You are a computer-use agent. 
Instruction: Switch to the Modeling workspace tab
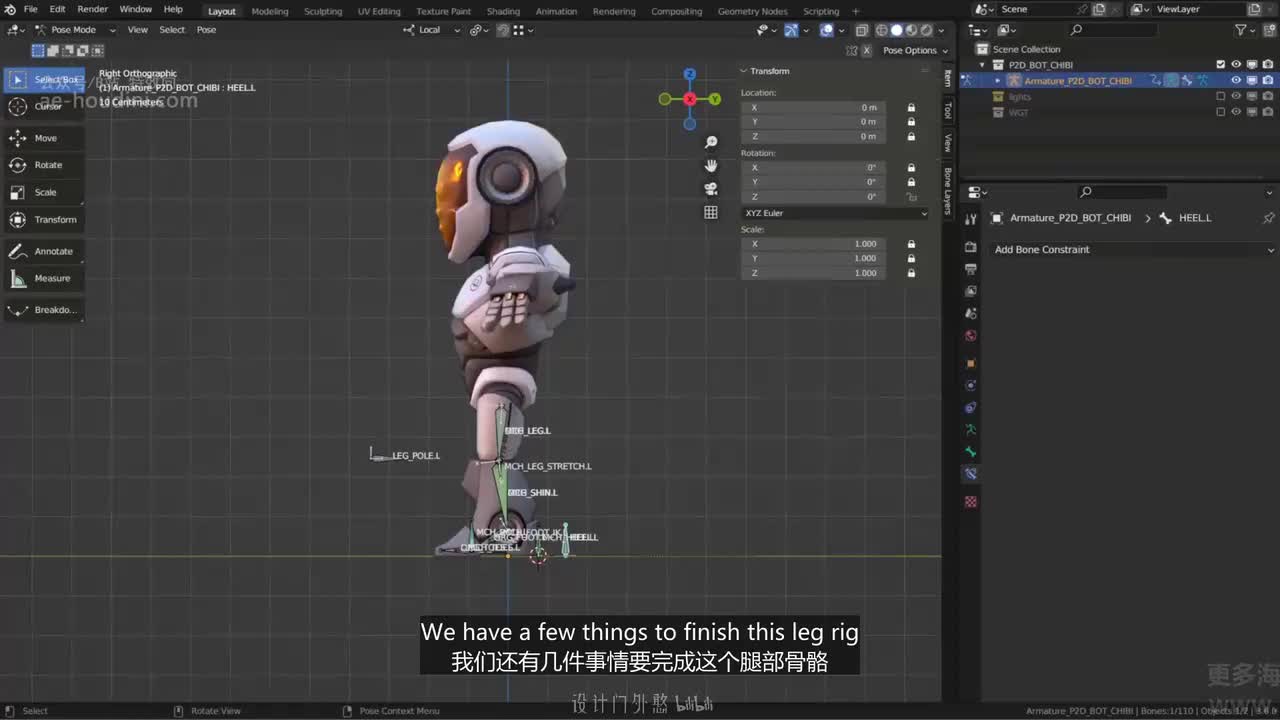[270, 11]
